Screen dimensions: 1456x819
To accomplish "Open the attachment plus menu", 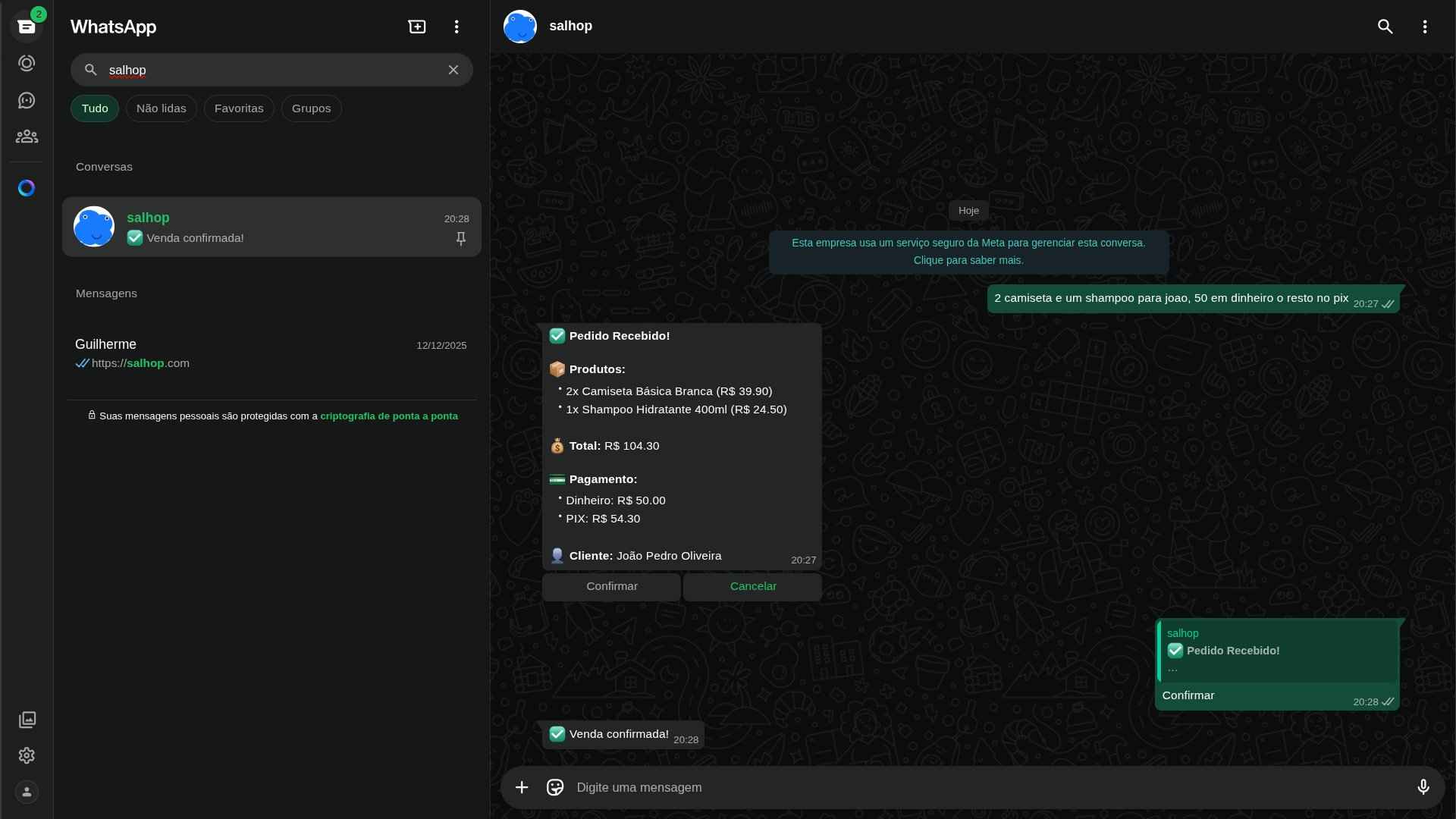I will coord(522,787).
